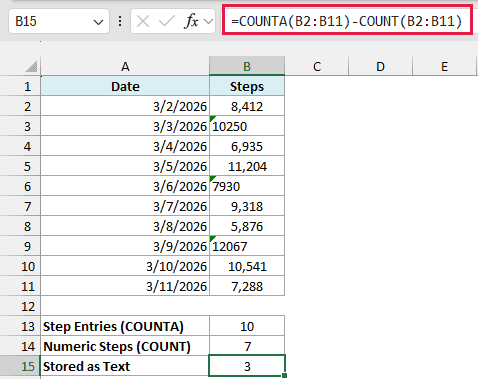This screenshot has width=478, height=379.
Task: Click the steps cell showing 11,204
Action: click(247, 166)
